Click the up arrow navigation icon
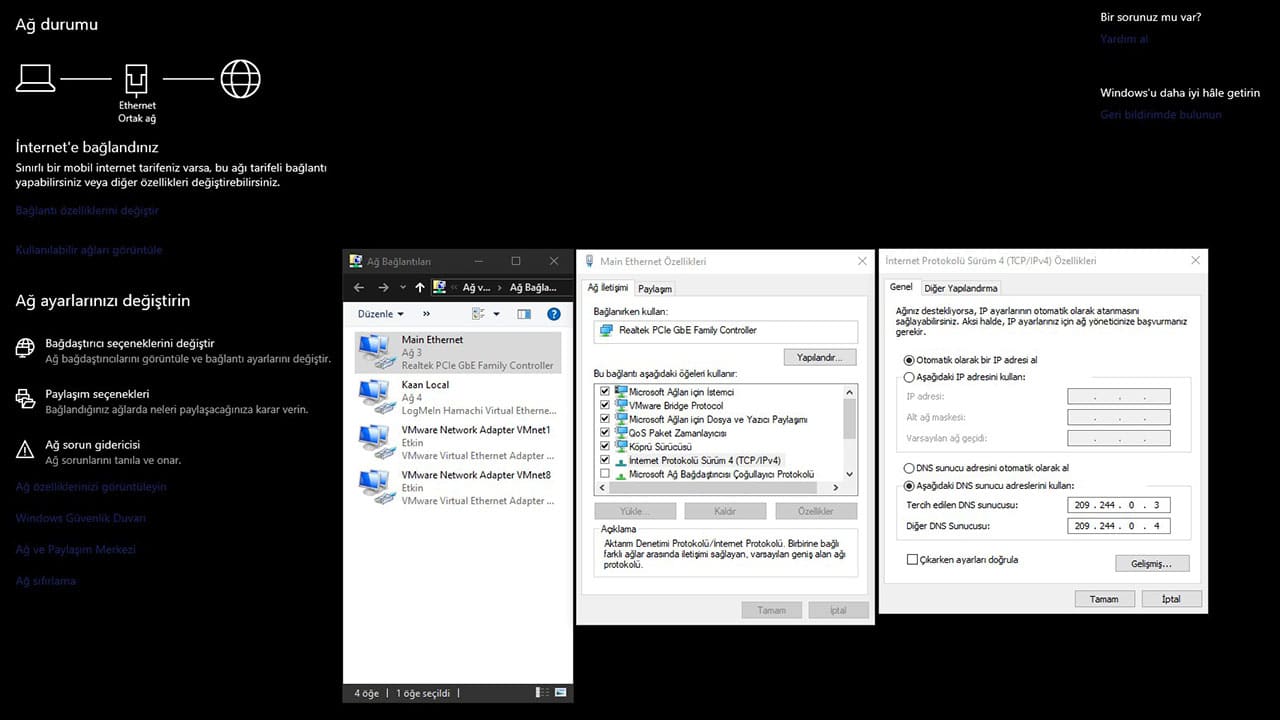Viewport: 1280px width, 720px height. tap(420, 288)
